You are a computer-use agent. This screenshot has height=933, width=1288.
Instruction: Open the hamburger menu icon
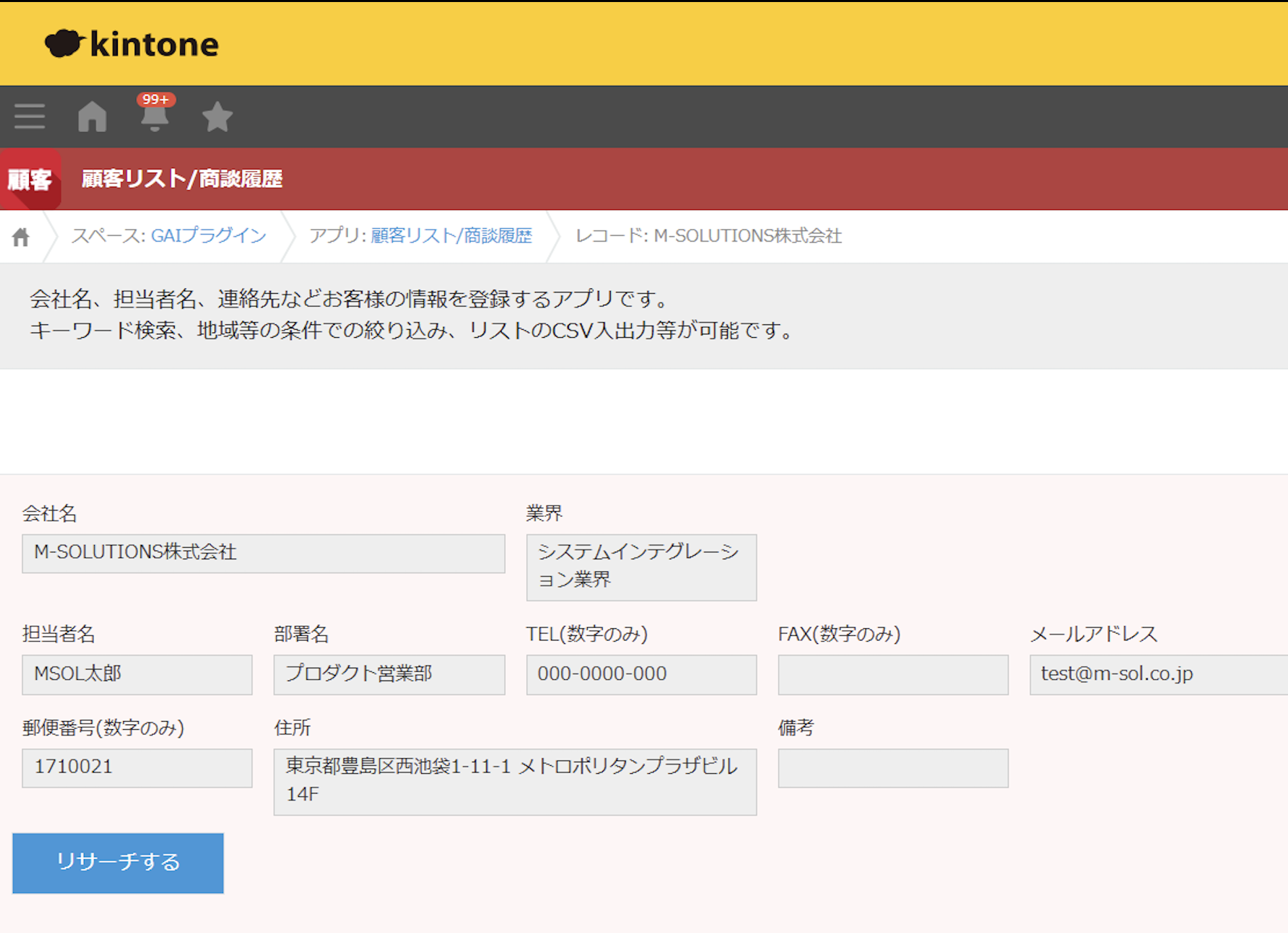click(30, 116)
